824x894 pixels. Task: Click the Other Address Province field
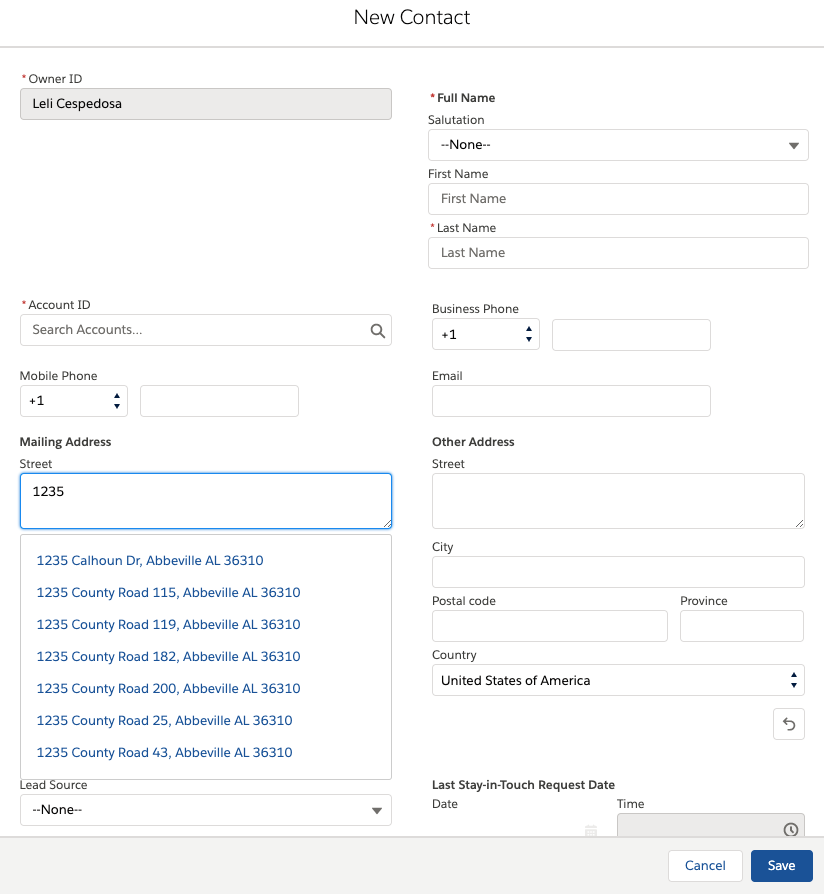tap(742, 626)
